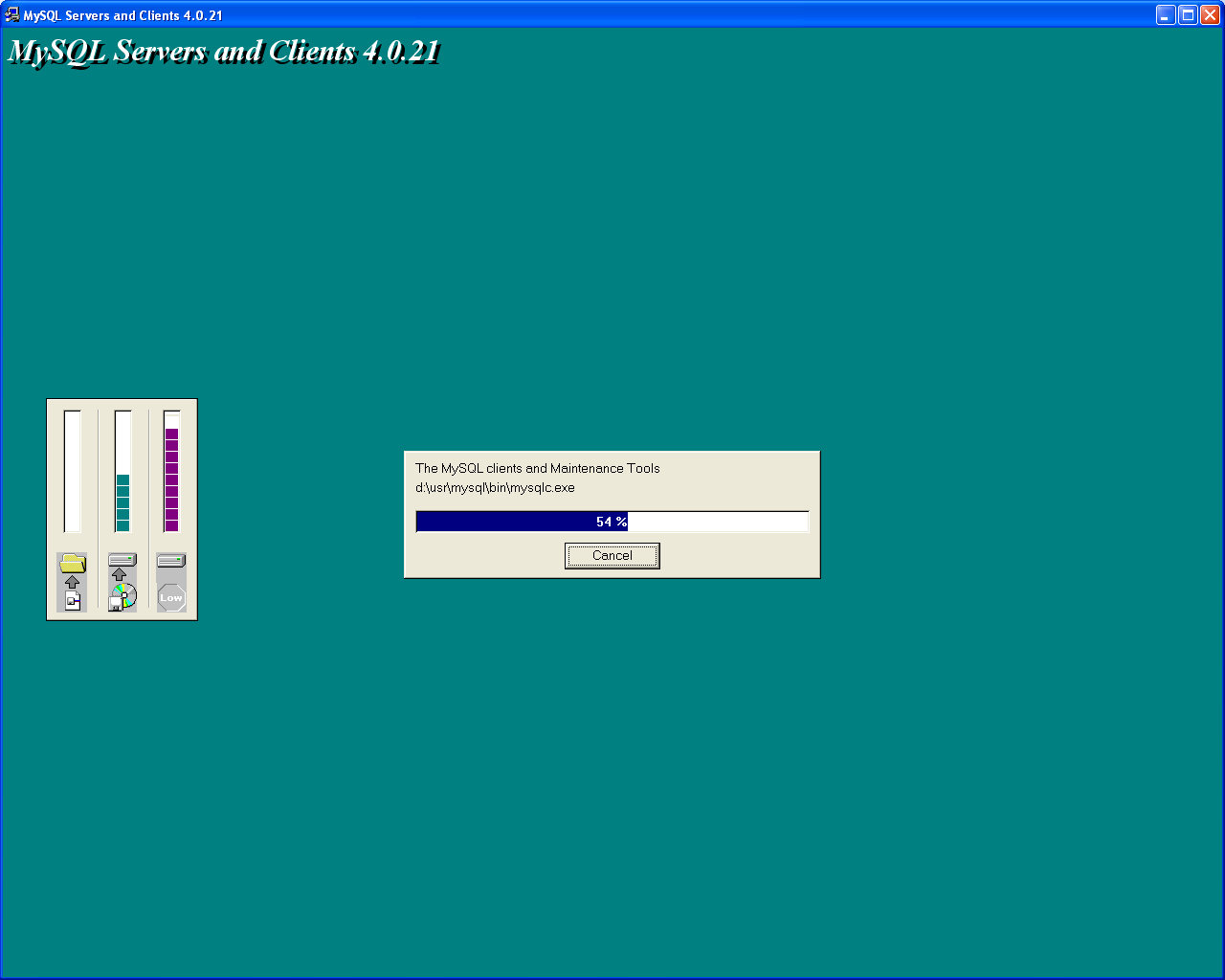Click the installer icon in the title bar
This screenshot has height=980, width=1225.
coord(12,14)
